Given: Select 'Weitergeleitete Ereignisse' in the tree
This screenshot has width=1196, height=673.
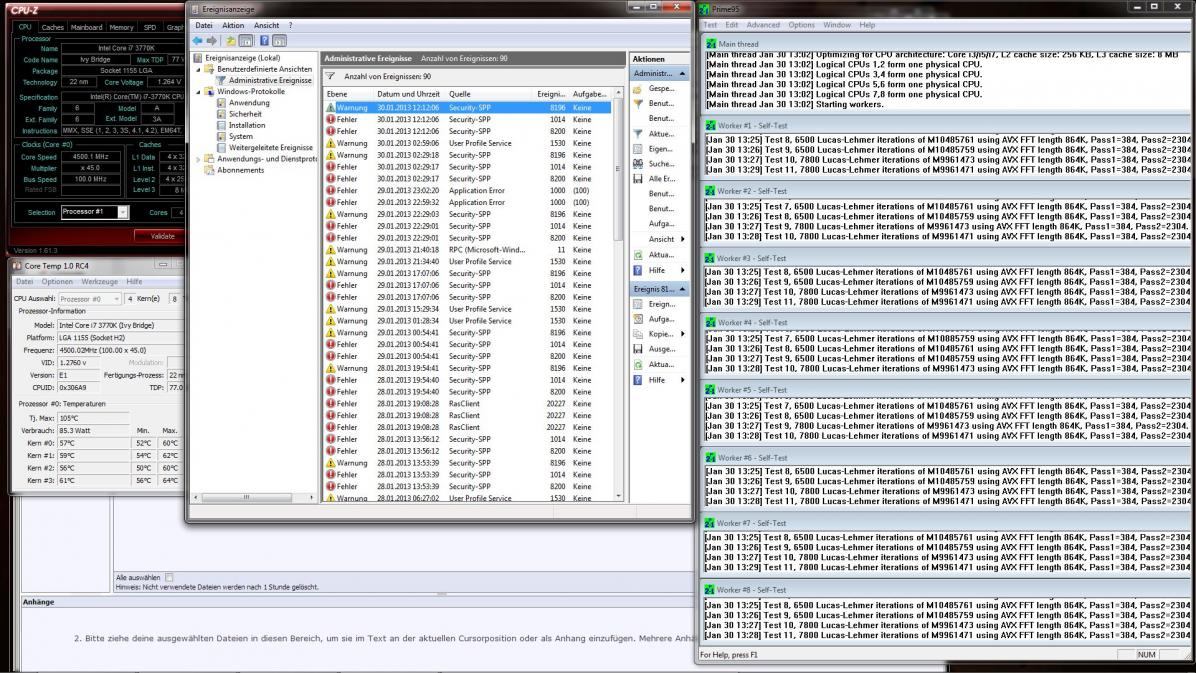Looking at the screenshot, I should pyautogui.click(x=271, y=147).
